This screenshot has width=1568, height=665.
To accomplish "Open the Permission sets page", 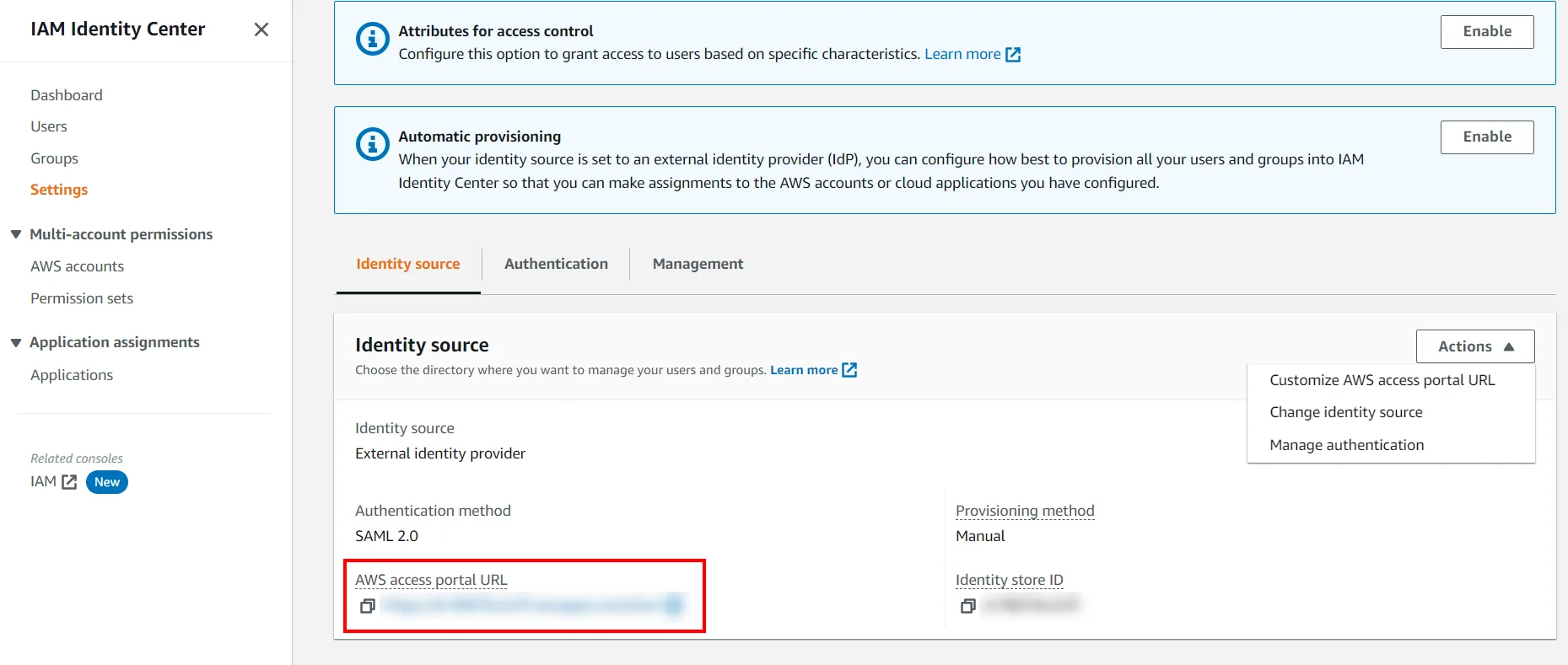I will pyautogui.click(x=81, y=298).
